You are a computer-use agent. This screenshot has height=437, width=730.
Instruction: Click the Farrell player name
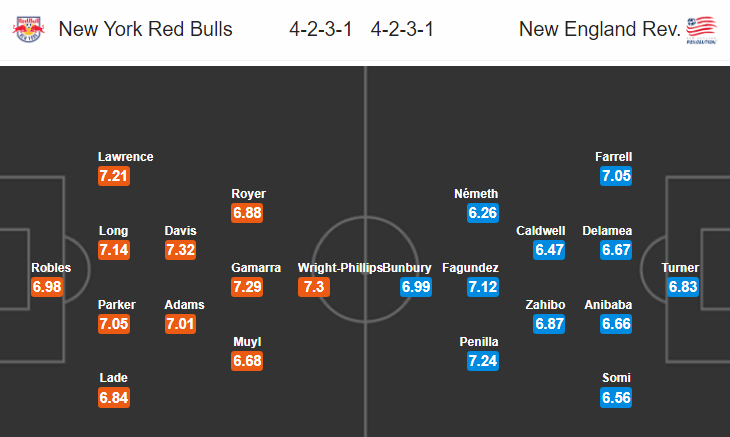click(613, 157)
